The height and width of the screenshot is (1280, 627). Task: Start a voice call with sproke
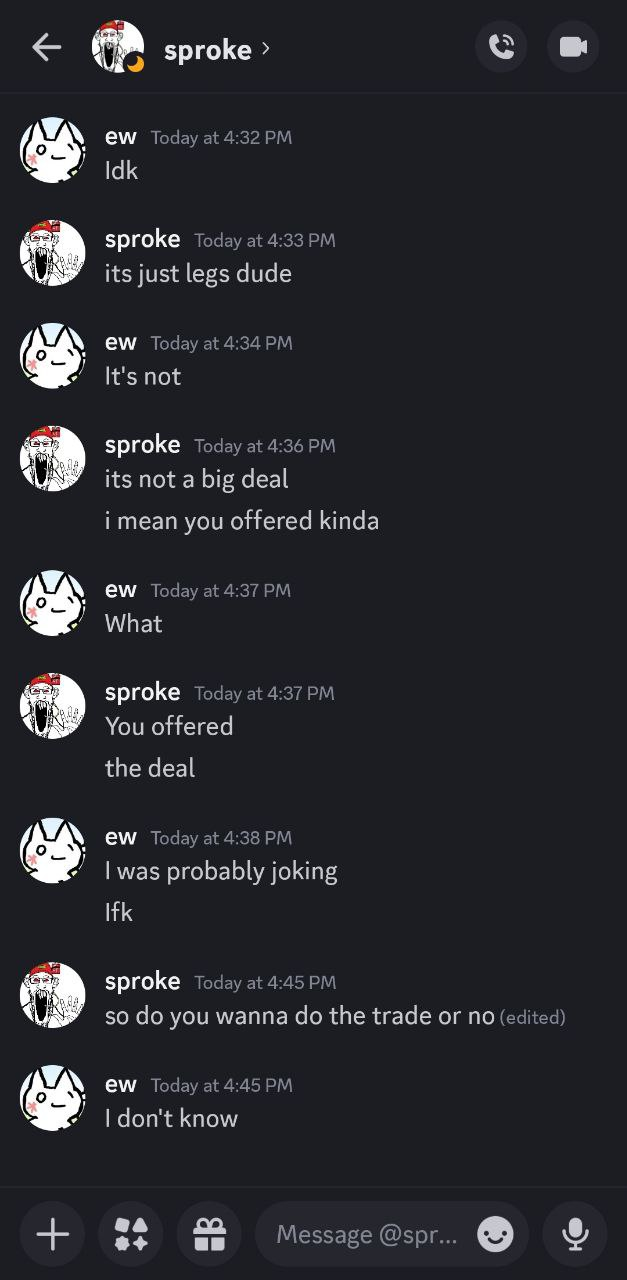[x=501, y=47]
